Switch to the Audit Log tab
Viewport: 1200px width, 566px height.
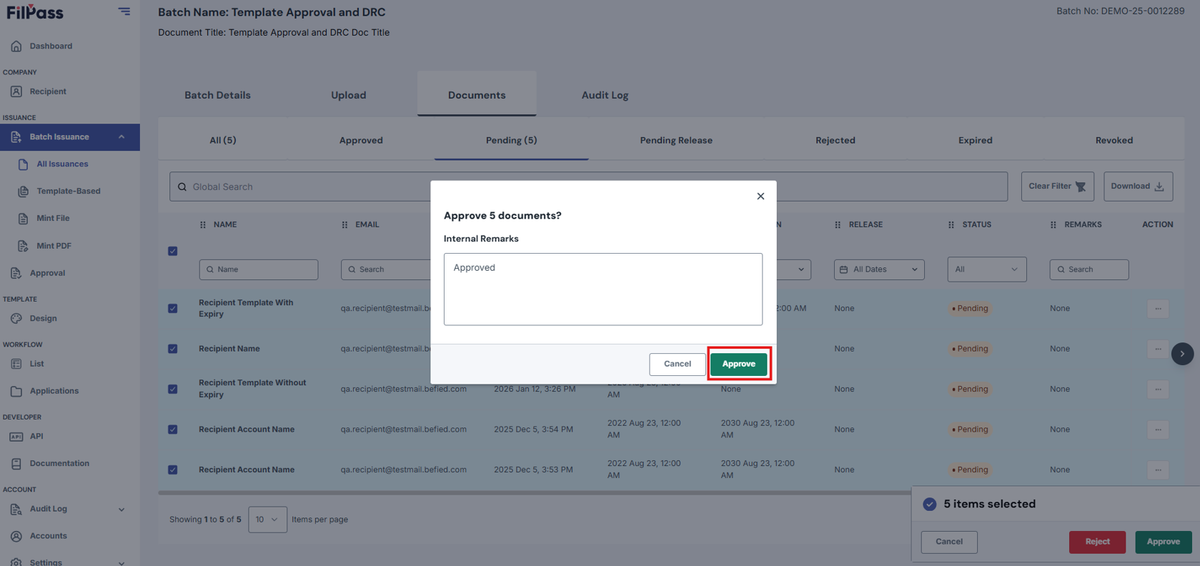pyautogui.click(x=605, y=95)
